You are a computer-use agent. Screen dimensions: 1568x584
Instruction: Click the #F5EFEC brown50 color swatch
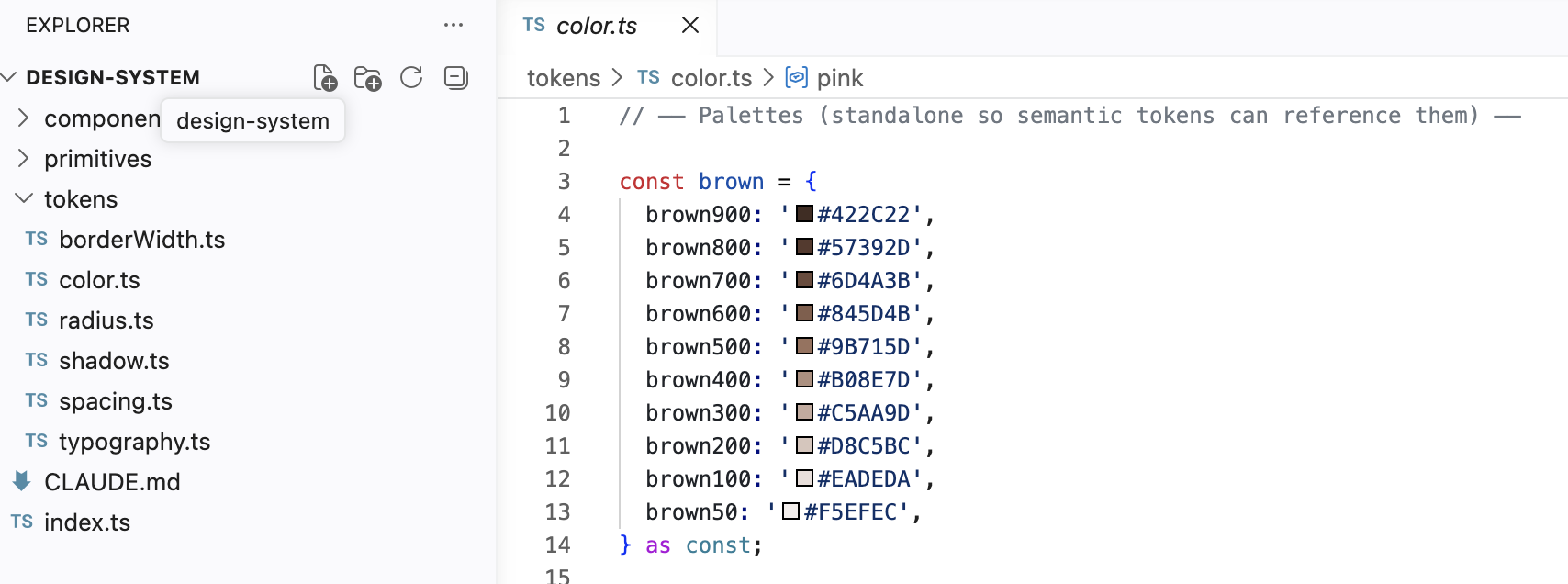click(791, 511)
